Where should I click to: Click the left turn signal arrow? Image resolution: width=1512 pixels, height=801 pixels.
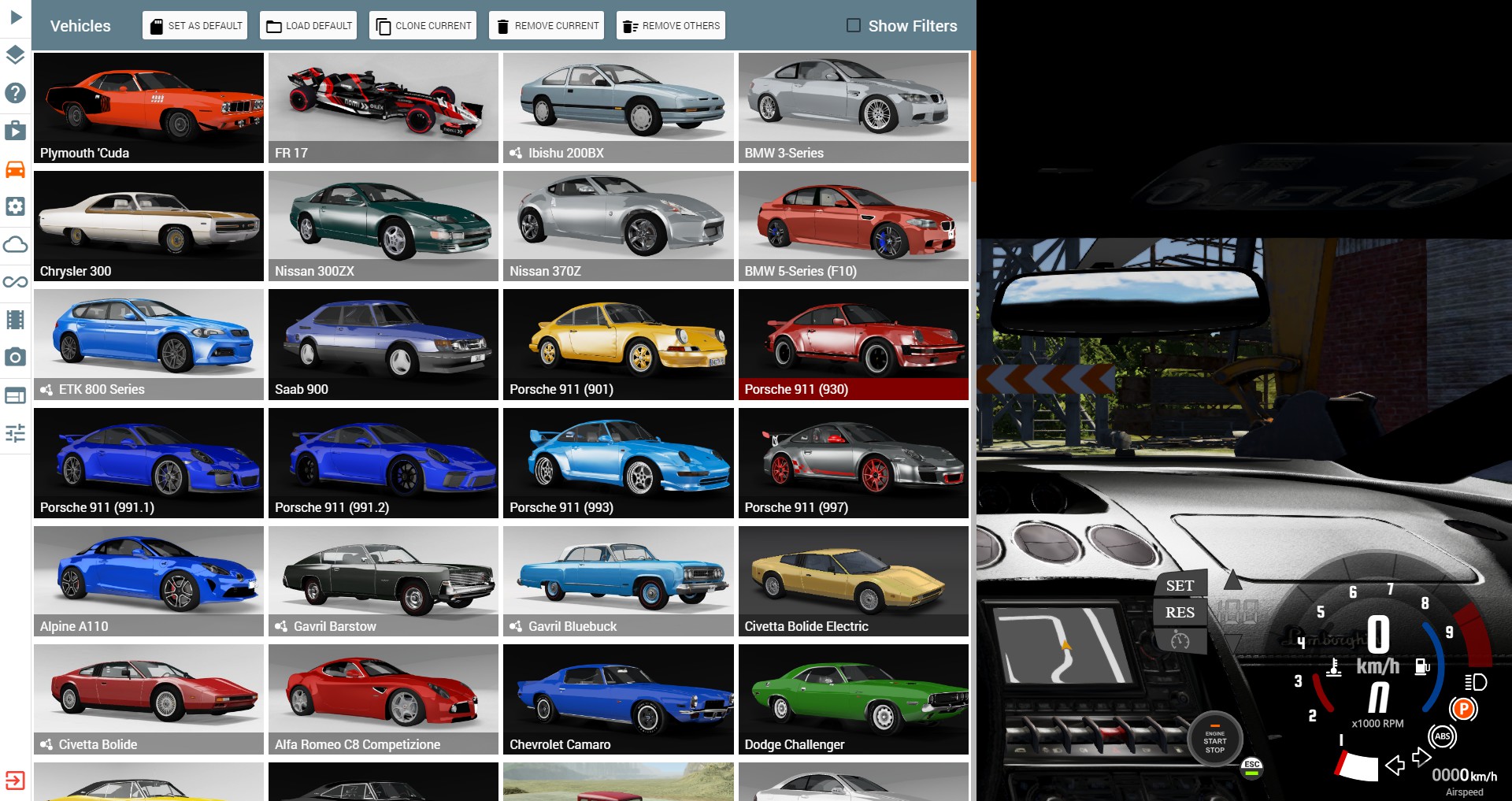(1395, 765)
